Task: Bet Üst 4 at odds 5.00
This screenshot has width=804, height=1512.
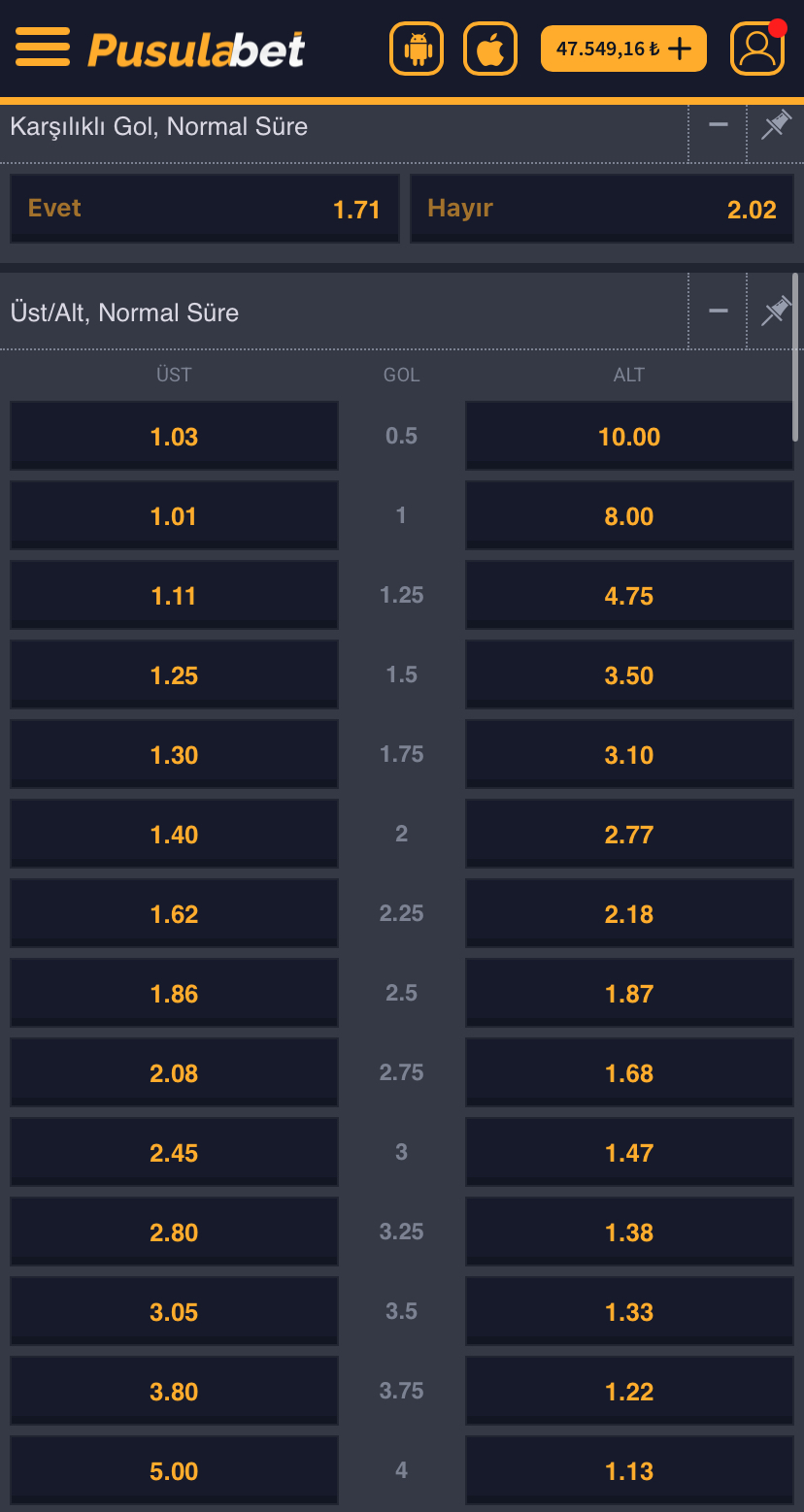Action: coord(175,1471)
